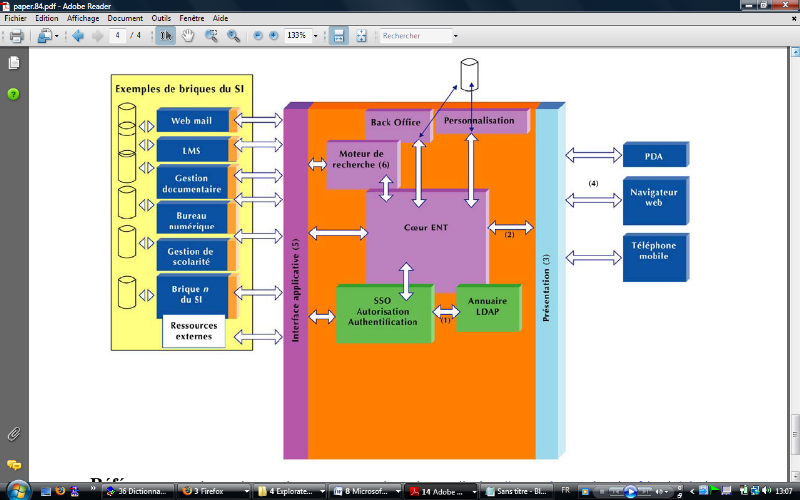The width and height of the screenshot is (800, 500).
Task: Open the Comments panel in the left sidebar
Action: [14, 465]
